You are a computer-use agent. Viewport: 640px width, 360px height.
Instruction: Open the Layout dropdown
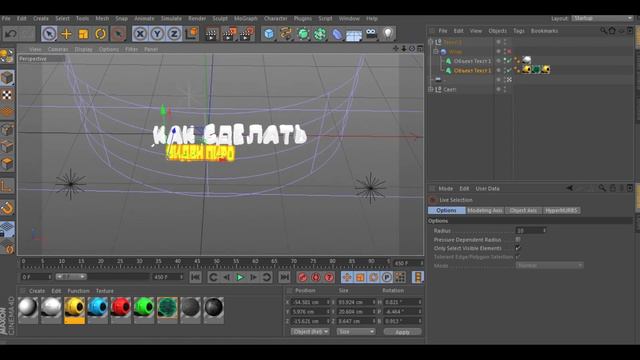[602, 18]
